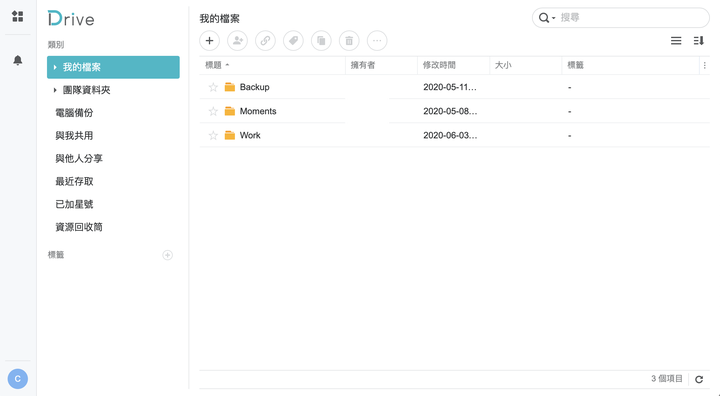Click the get link icon
Screen dimensions: 720x396
(265, 41)
